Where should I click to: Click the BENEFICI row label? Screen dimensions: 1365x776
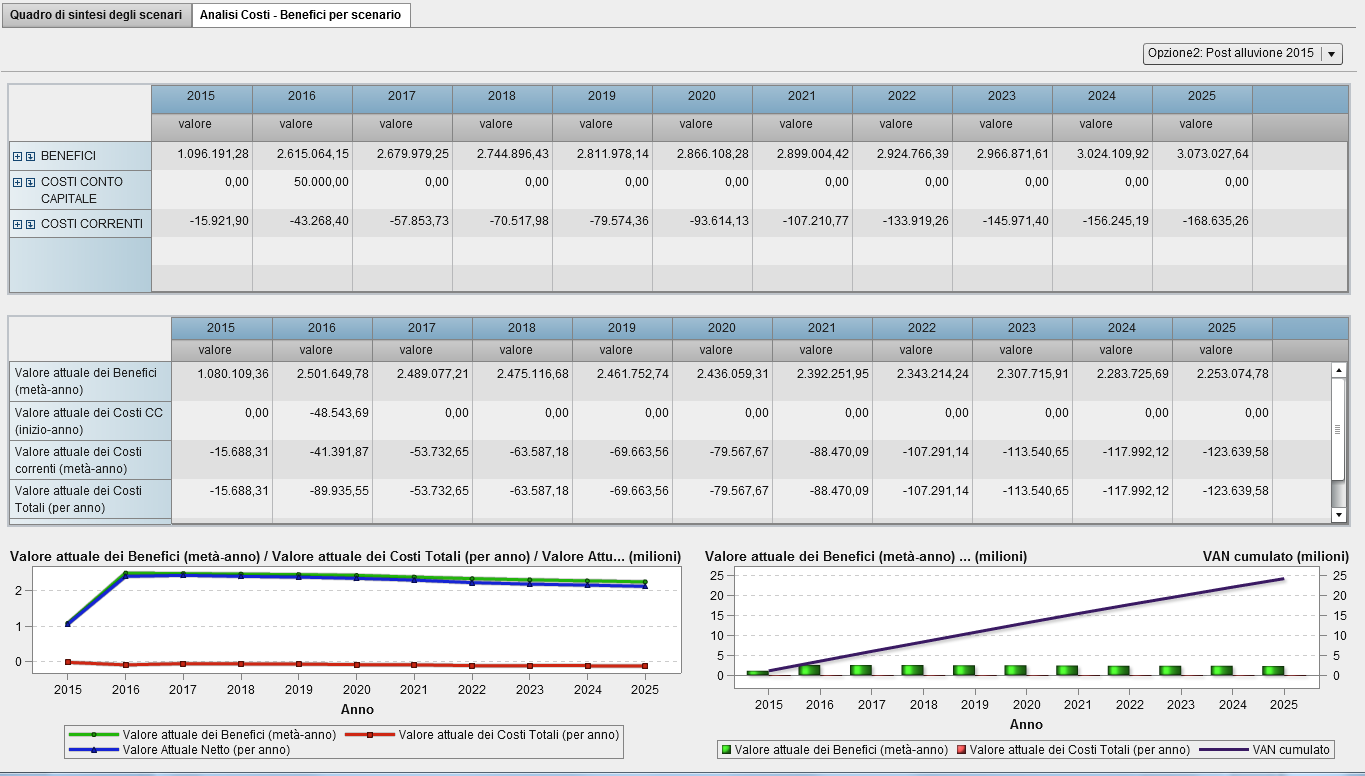[x=68, y=156]
